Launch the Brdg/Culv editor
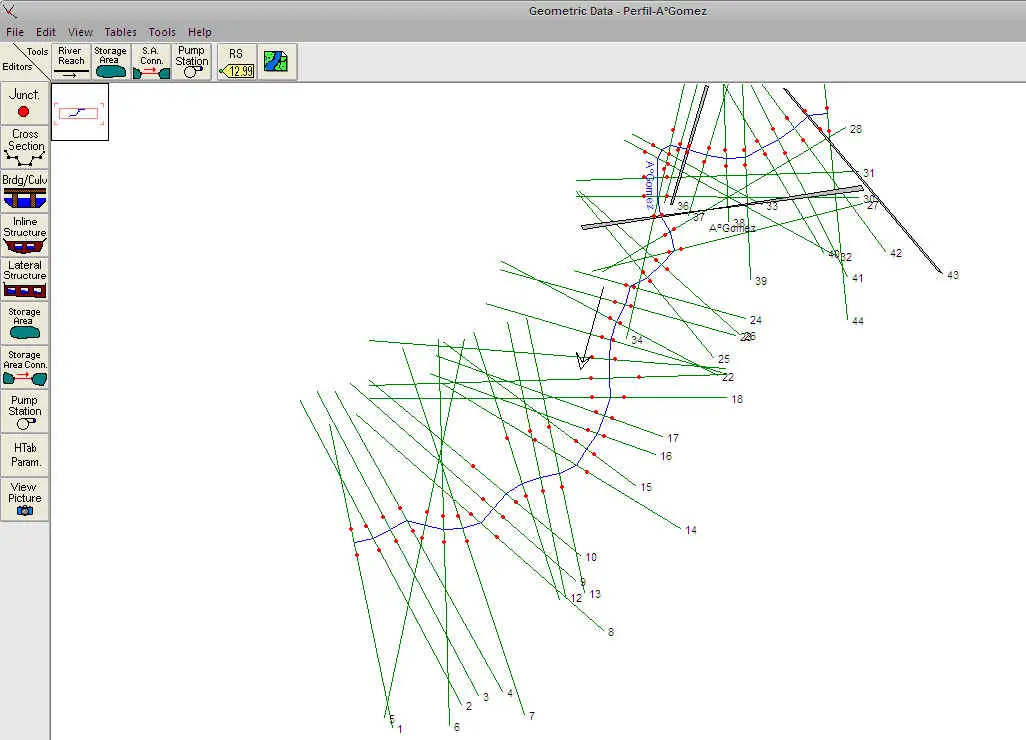Viewport: 1026px width, 740px height. [x=24, y=190]
